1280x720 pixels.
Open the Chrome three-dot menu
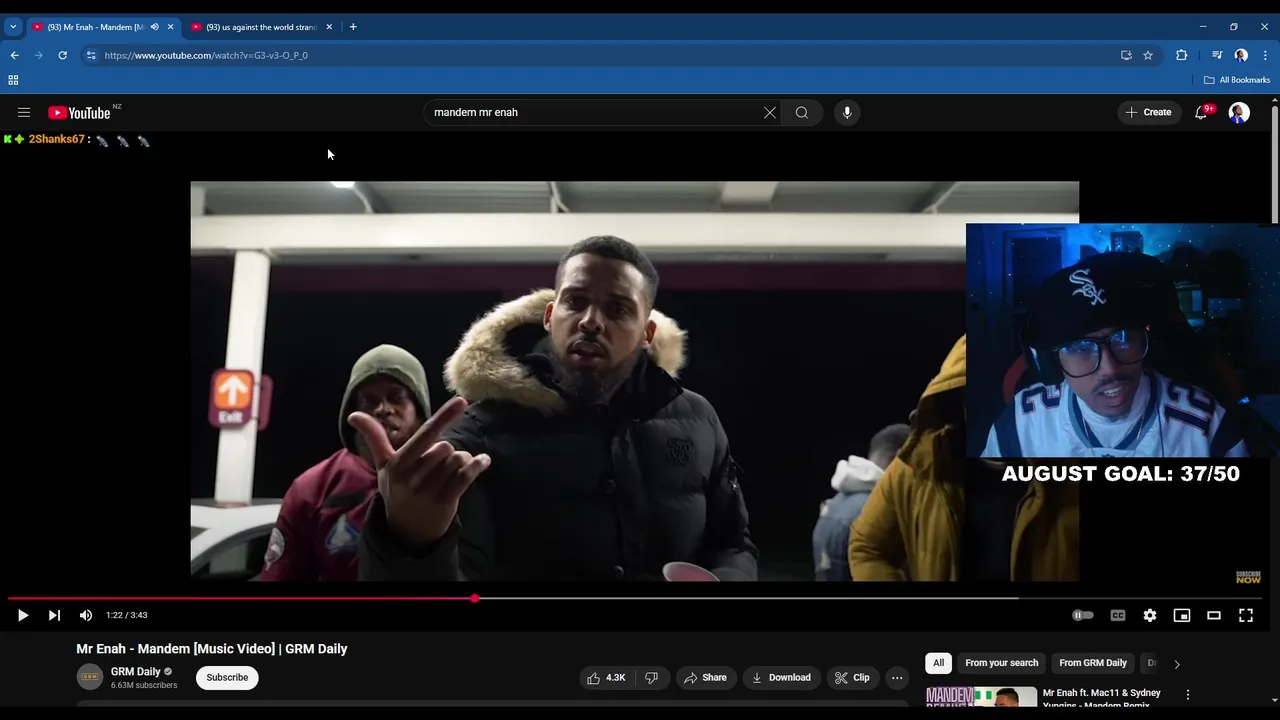[1265, 55]
